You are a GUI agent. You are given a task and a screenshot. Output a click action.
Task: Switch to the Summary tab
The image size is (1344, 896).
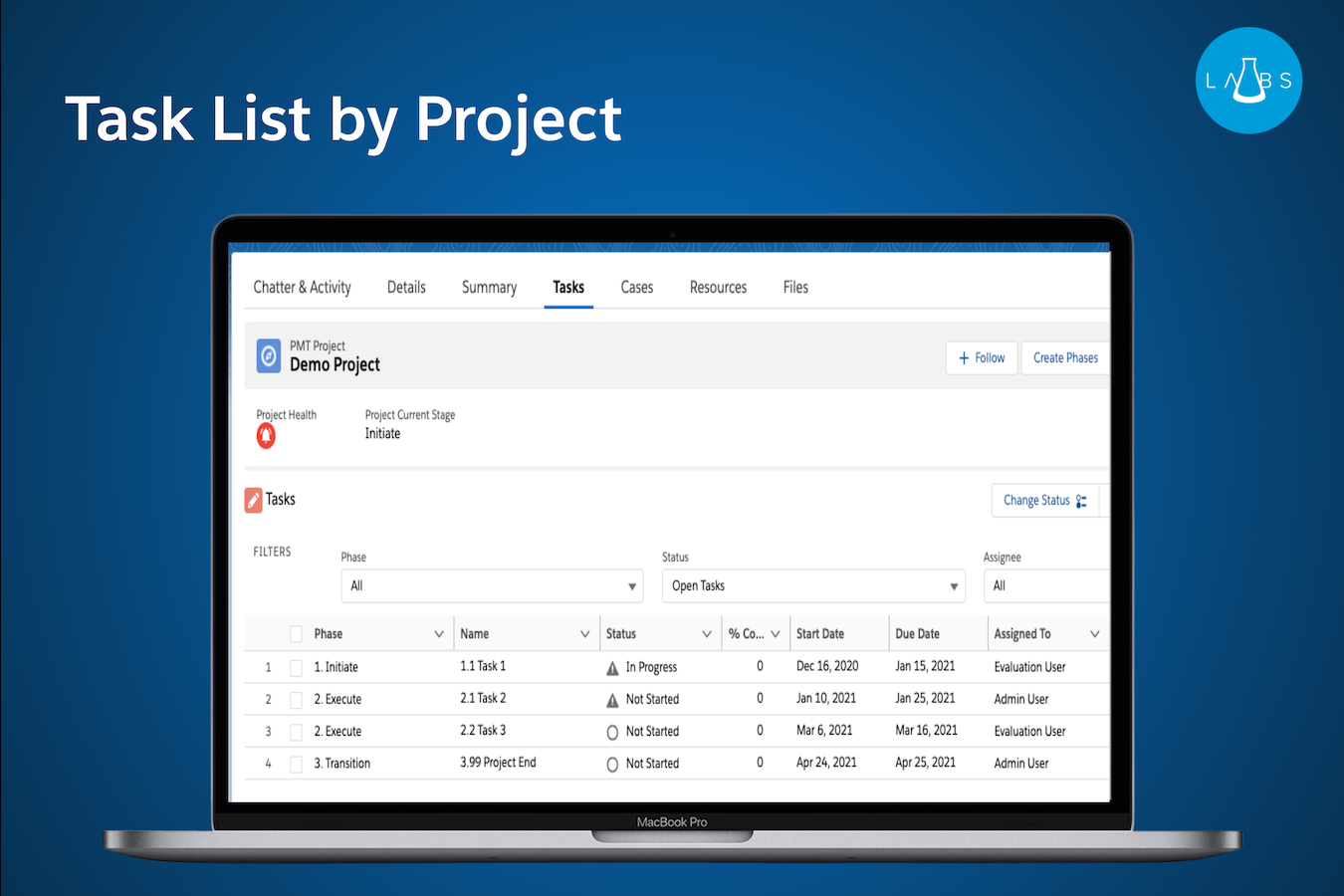pyautogui.click(x=488, y=287)
